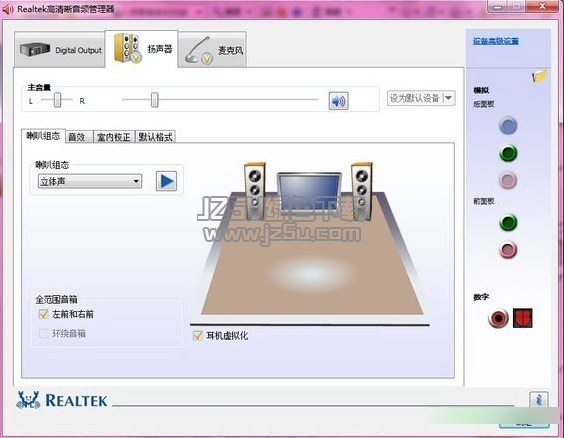The height and width of the screenshot is (438, 564).
Task: Expand the 立体声 speaker configuration combo box
Action: pos(90,181)
